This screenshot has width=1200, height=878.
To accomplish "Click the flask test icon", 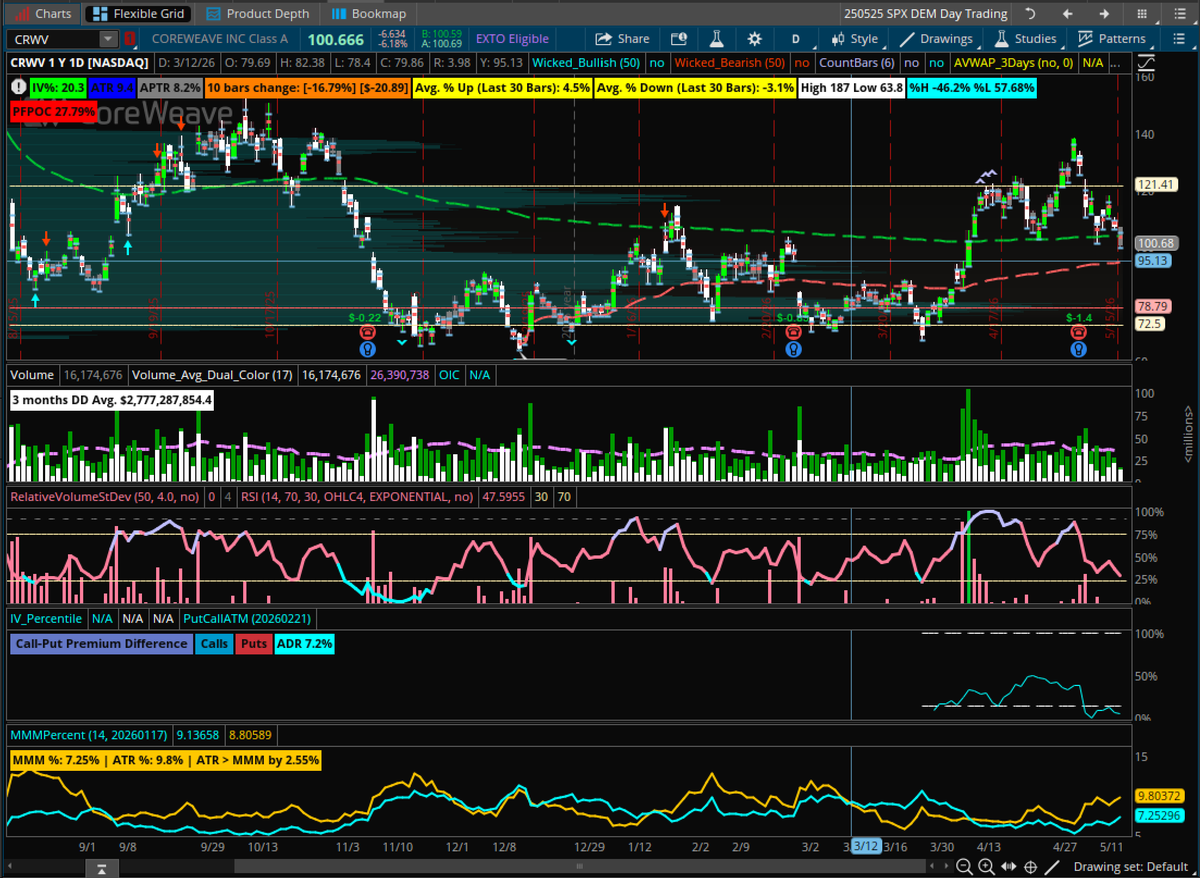I will pyautogui.click(x=716, y=39).
